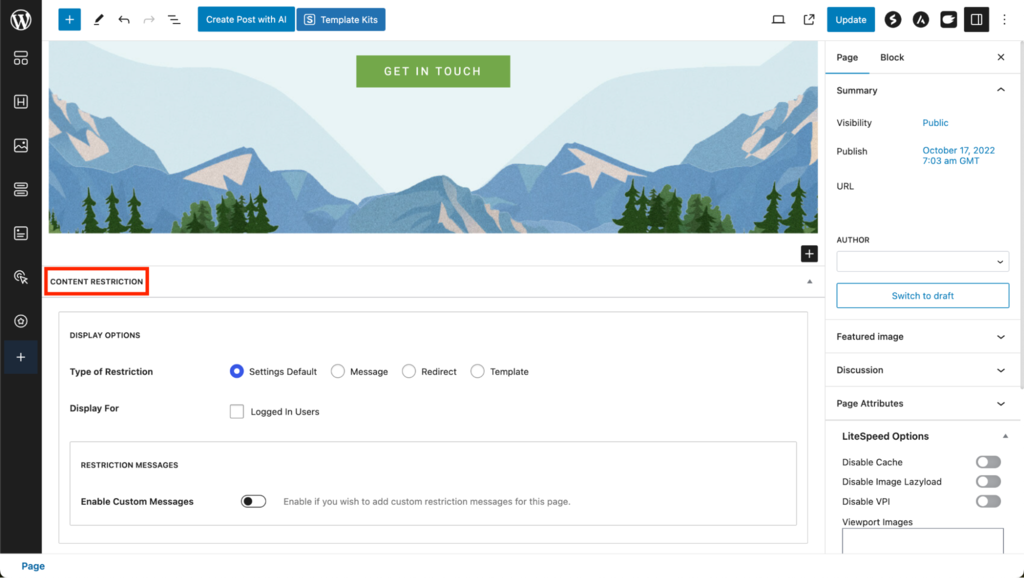Check the Logged In Users checkbox
Viewport: 1024px width, 578px height.
point(236,411)
